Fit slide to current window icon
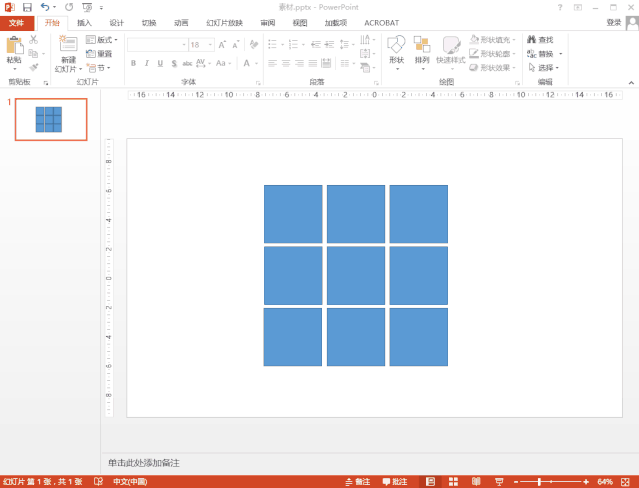Screen dimensions: 639x488 click(x=626, y=482)
